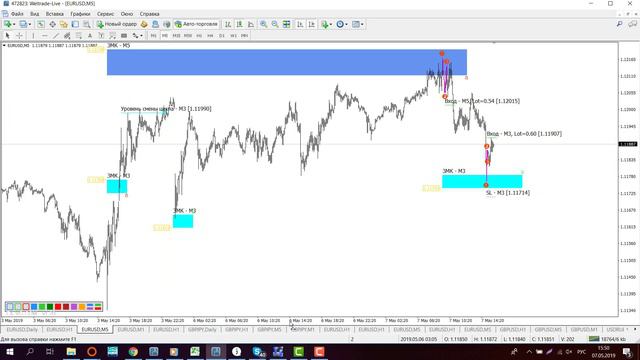Select the text tool A
640x360 pixels.
90,36
